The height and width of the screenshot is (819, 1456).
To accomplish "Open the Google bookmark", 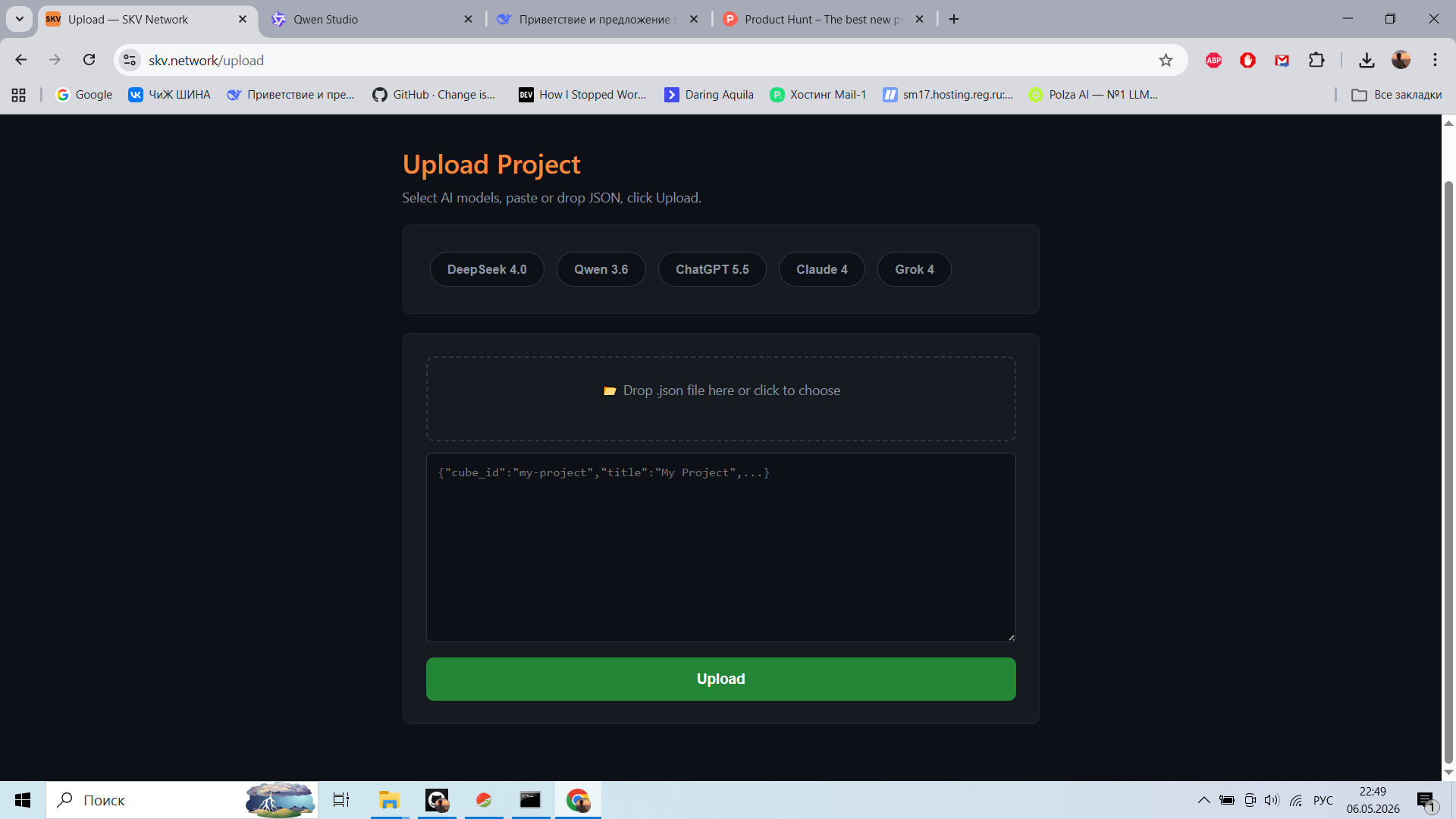I will 84,95.
